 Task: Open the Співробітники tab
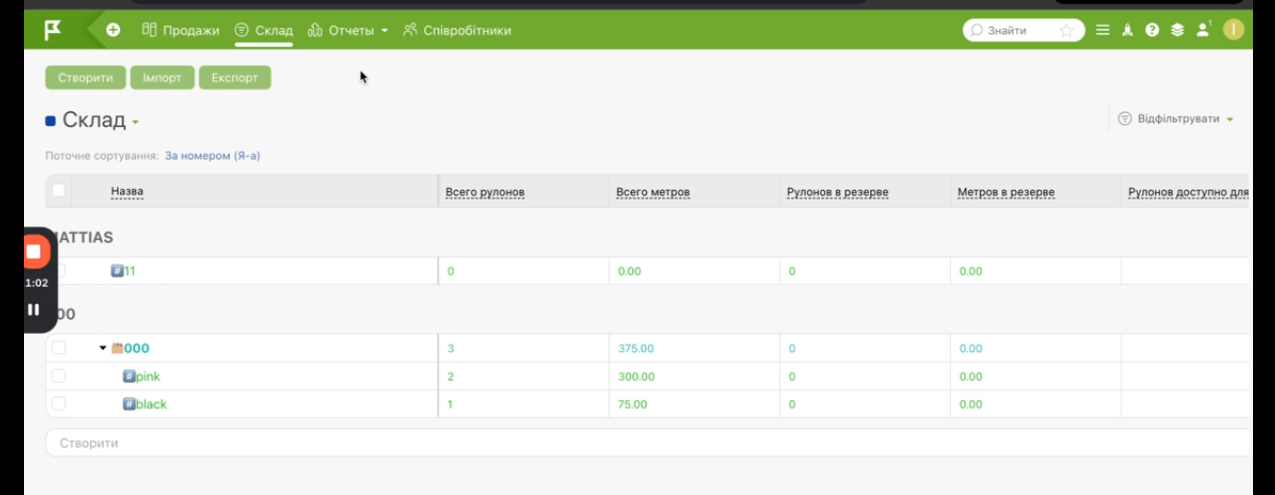457,30
